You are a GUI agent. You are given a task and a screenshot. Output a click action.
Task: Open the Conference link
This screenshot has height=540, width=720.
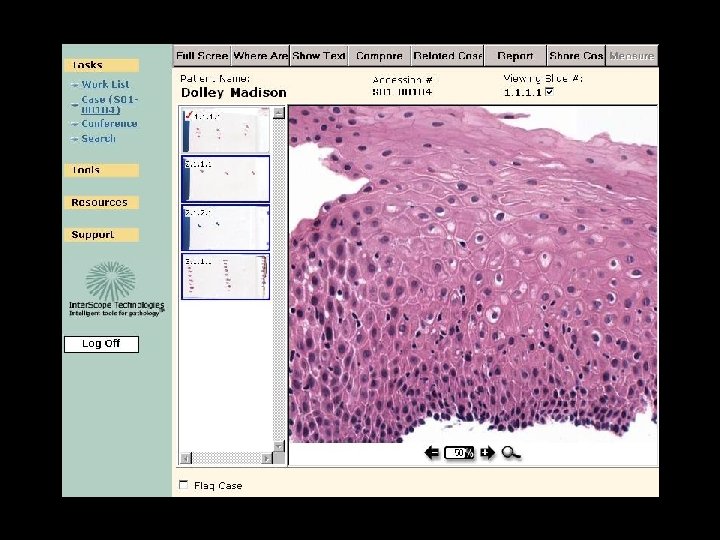109,124
